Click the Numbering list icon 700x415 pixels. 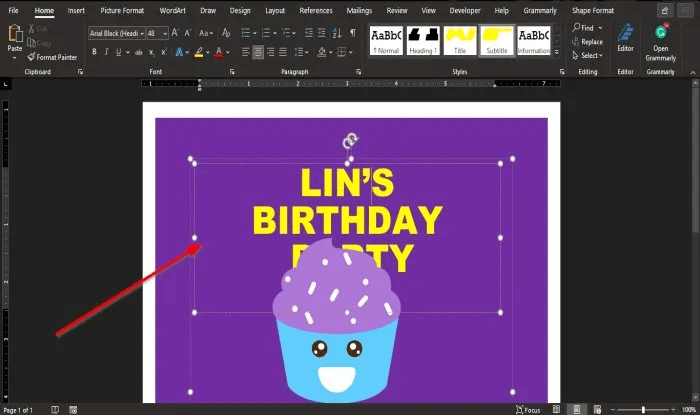point(266,33)
